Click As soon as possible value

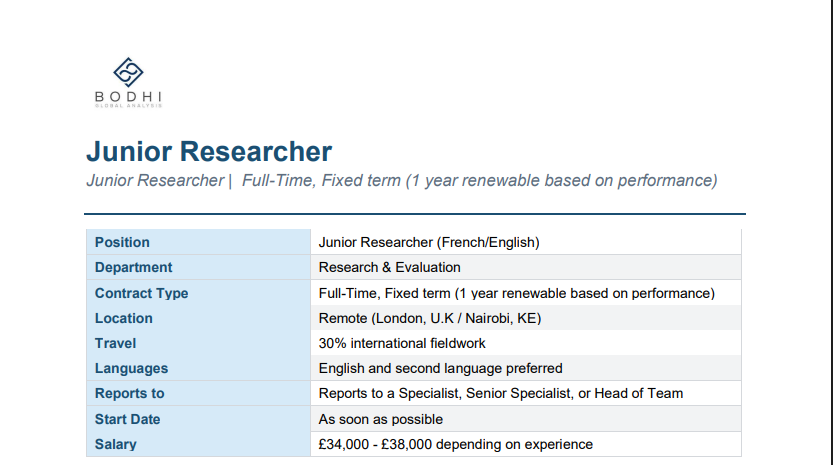pyautogui.click(x=380, y=419)
